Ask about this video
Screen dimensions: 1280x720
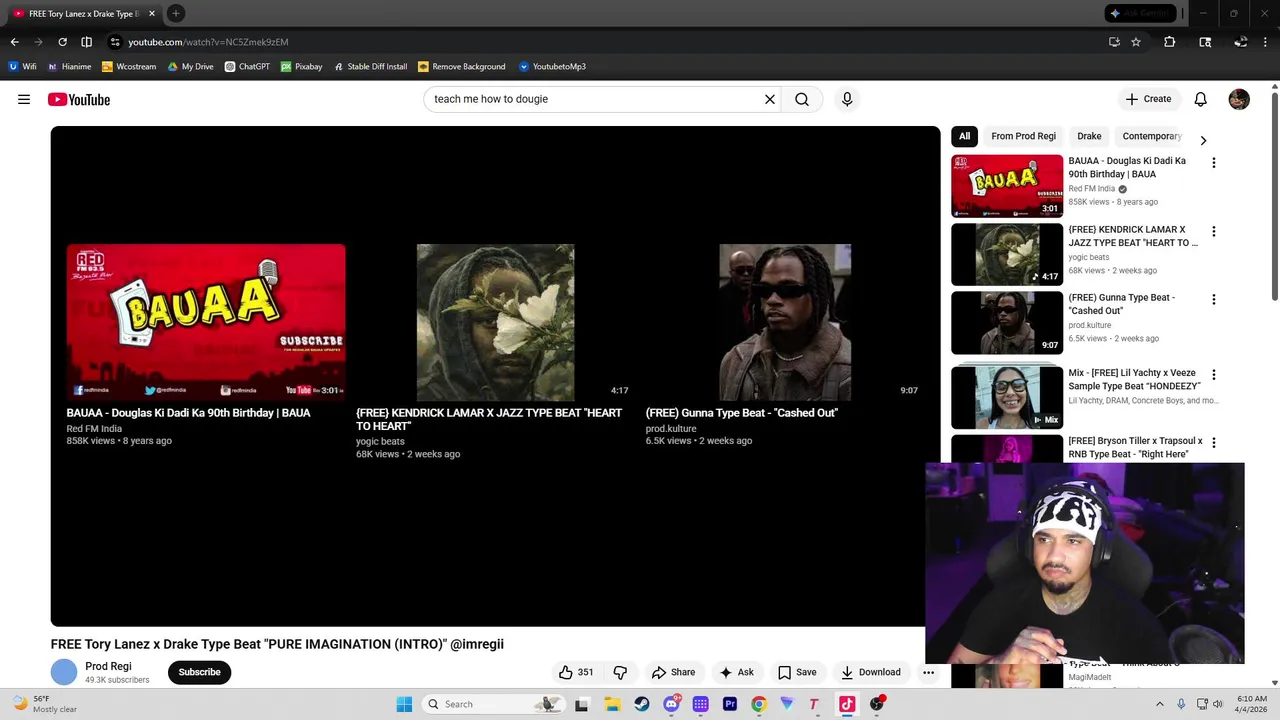pyautogui.click(x=737, y=672)
